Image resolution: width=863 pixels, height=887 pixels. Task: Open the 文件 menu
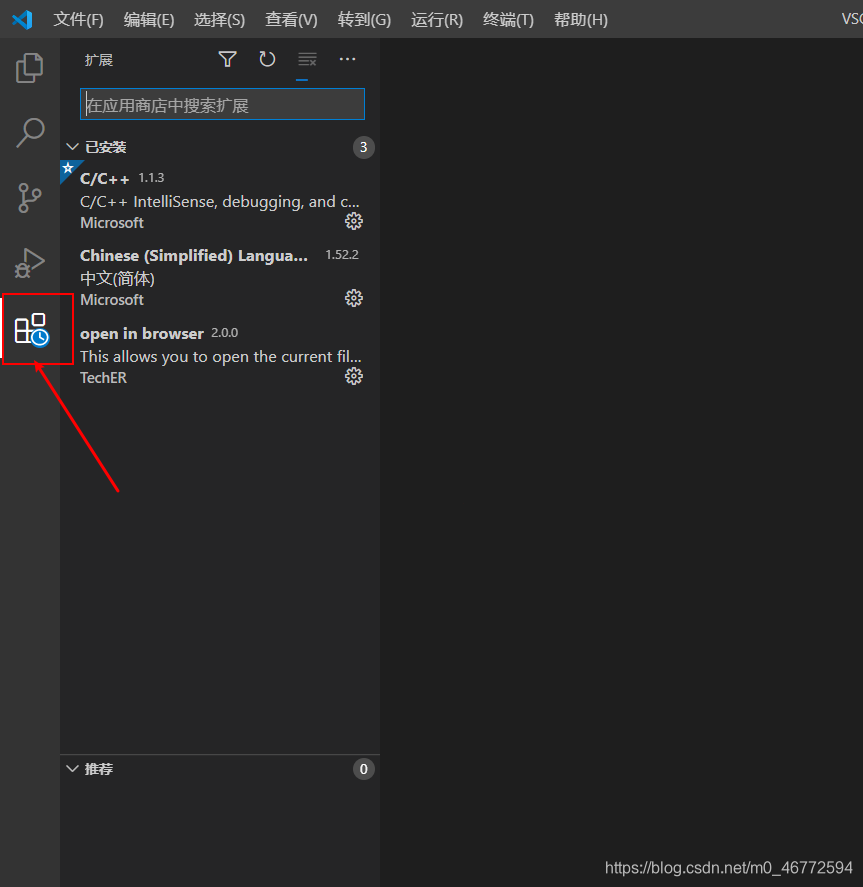78,19
